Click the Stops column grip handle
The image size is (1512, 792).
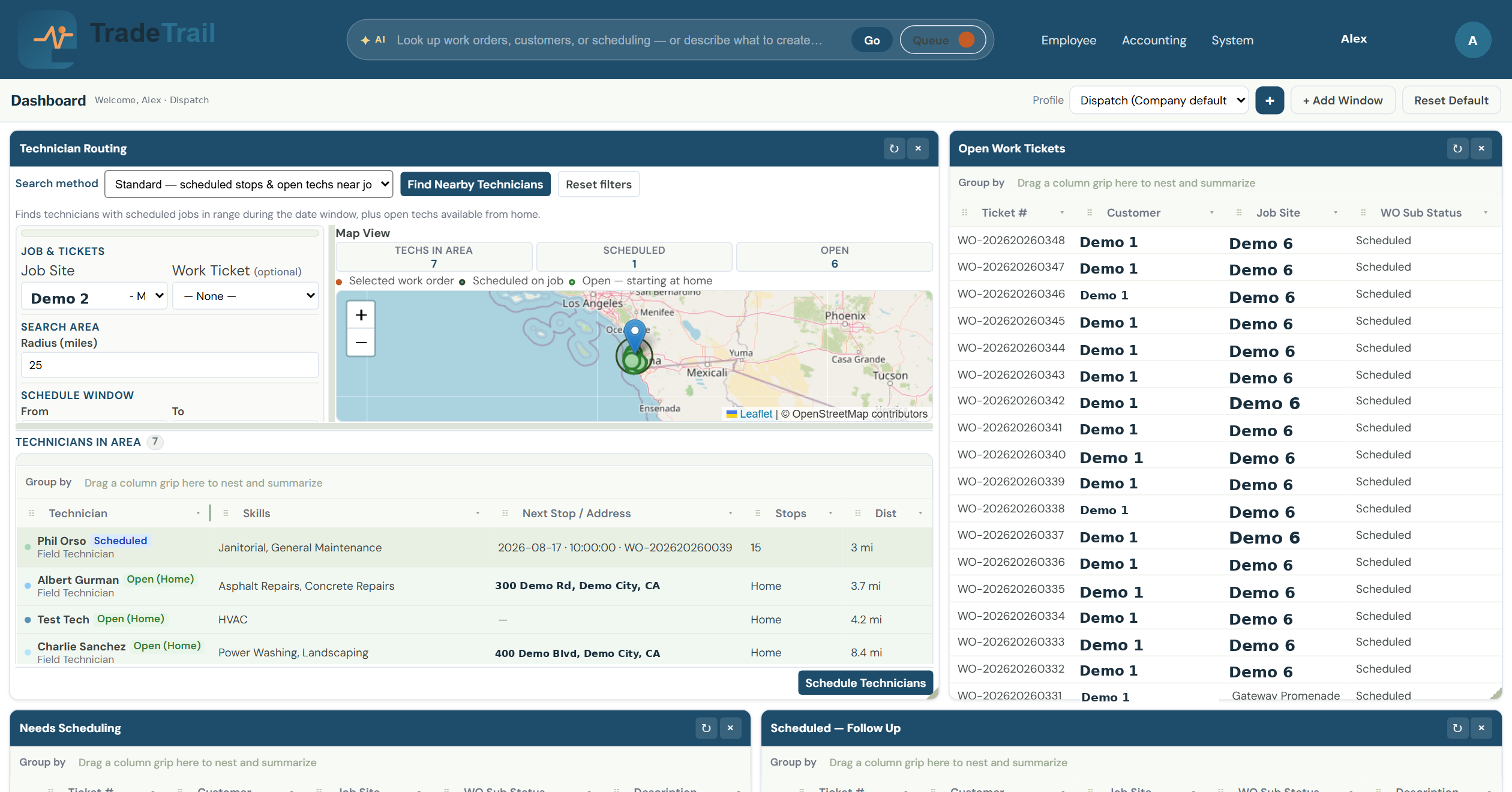(758, 514)
